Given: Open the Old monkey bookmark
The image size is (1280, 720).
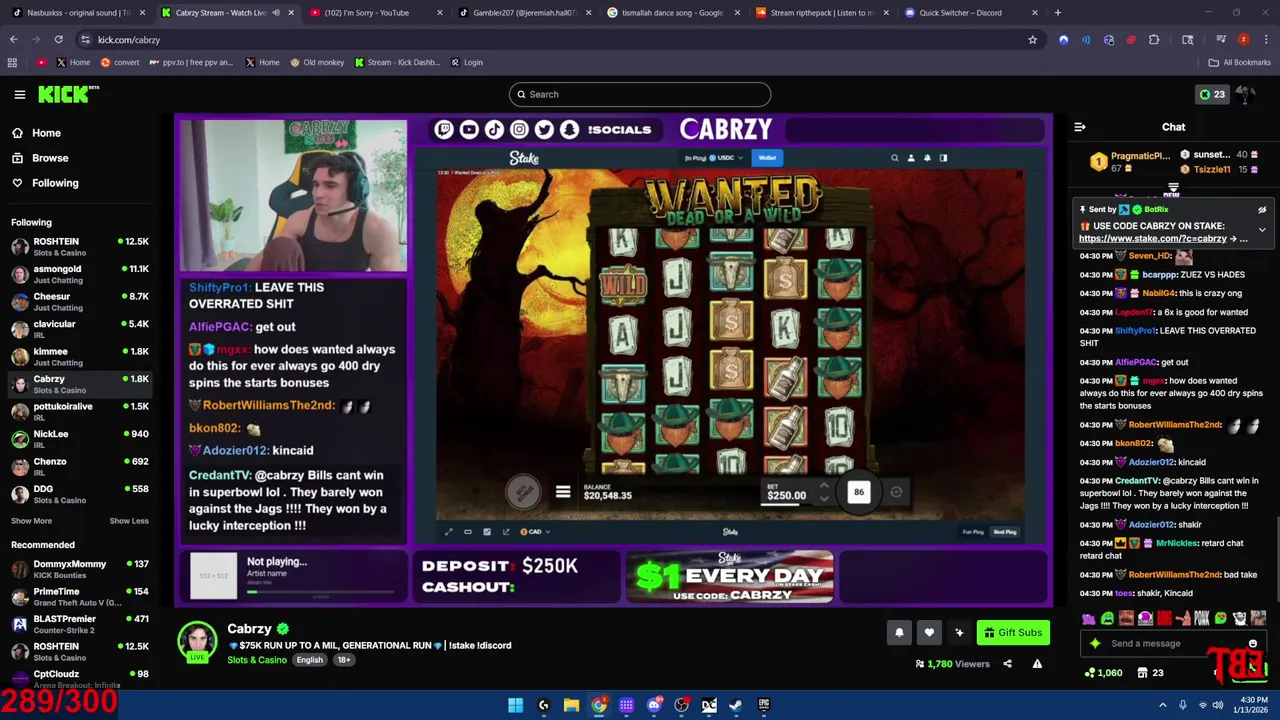Looking at the screenshot, I should click(317, 62).
